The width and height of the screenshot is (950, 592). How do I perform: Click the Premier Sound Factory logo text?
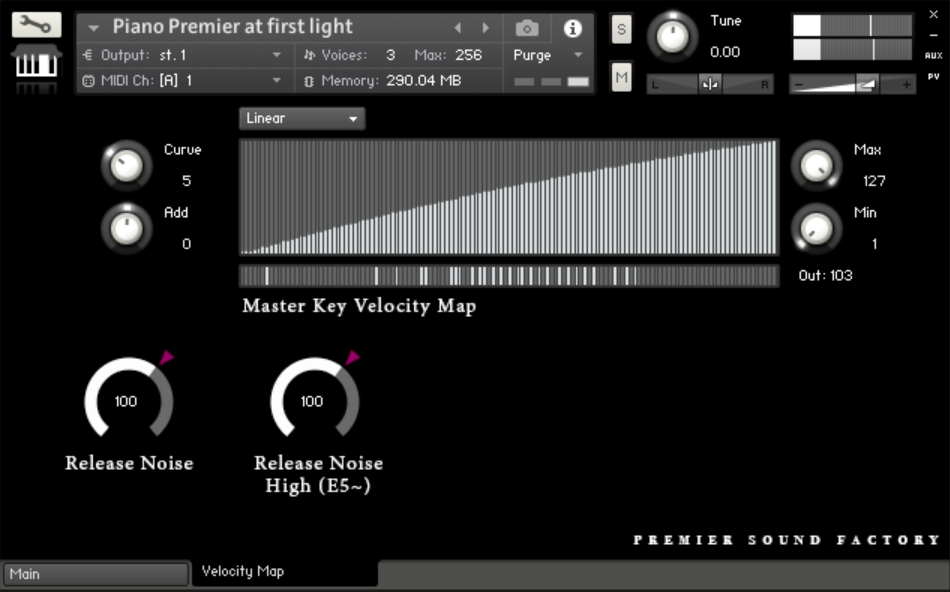pos(786,540)
